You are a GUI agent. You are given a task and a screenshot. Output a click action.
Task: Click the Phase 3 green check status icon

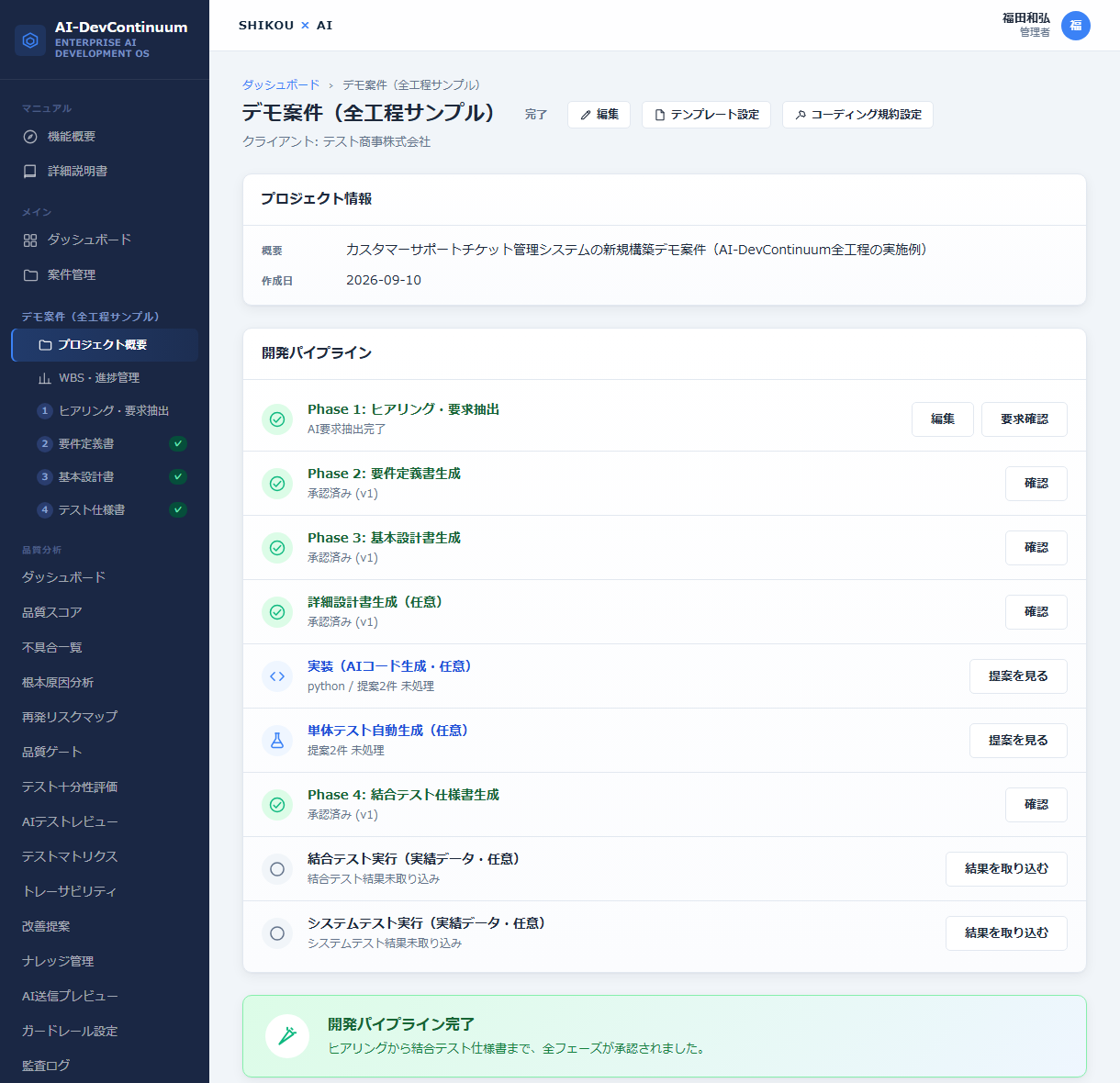click(277, 548)
